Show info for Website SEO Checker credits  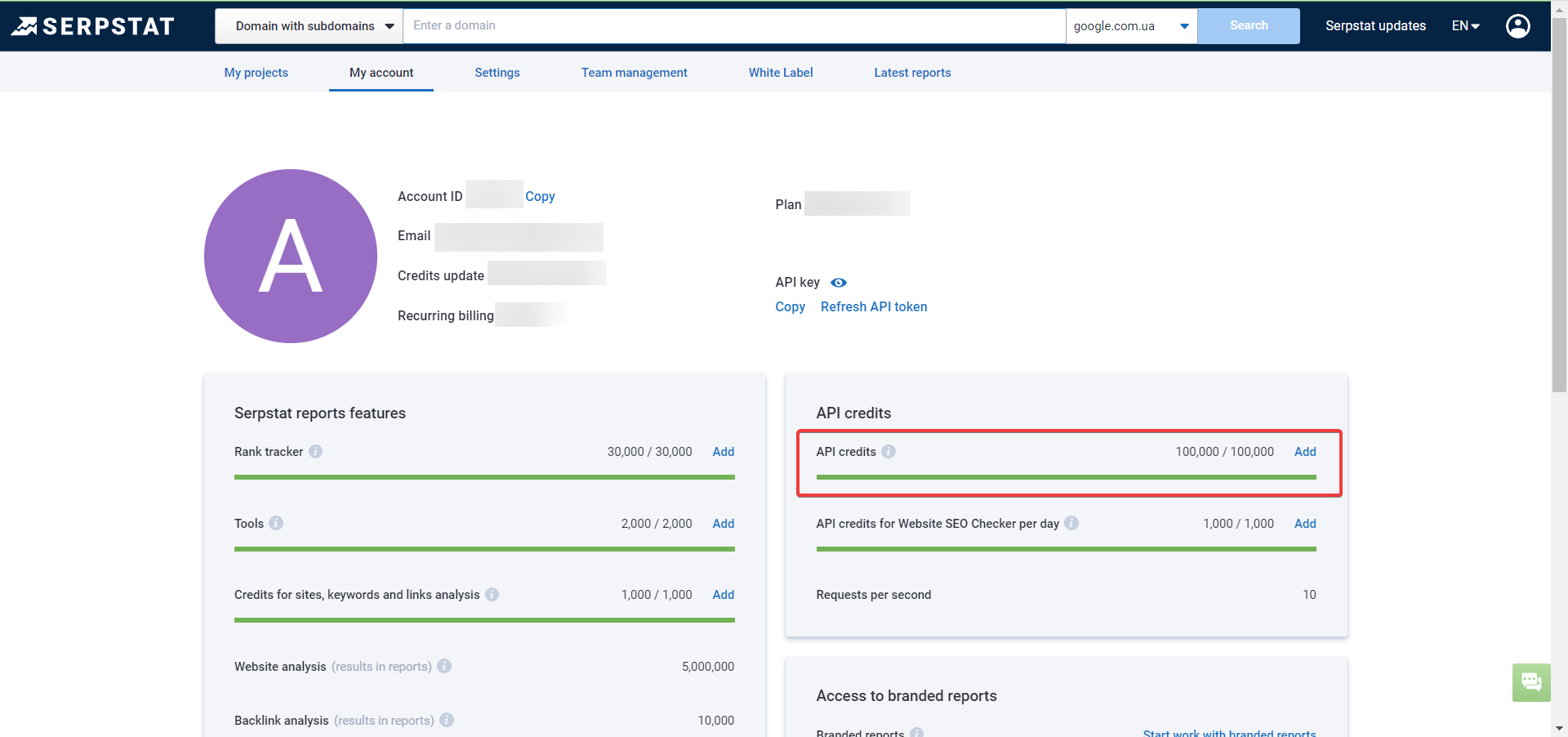tap(1071, 523)
